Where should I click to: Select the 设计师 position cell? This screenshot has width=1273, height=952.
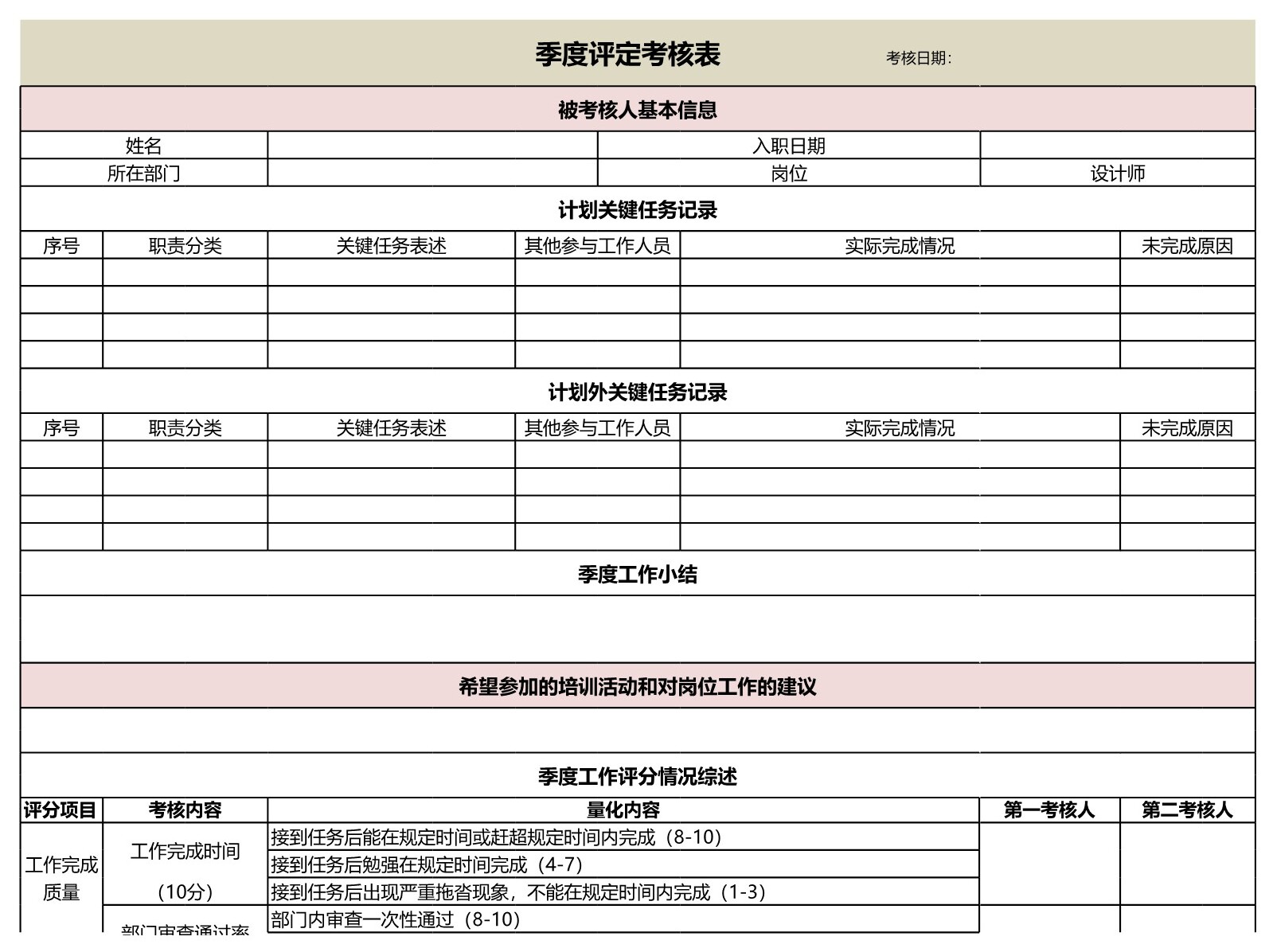pos(1117,173)
